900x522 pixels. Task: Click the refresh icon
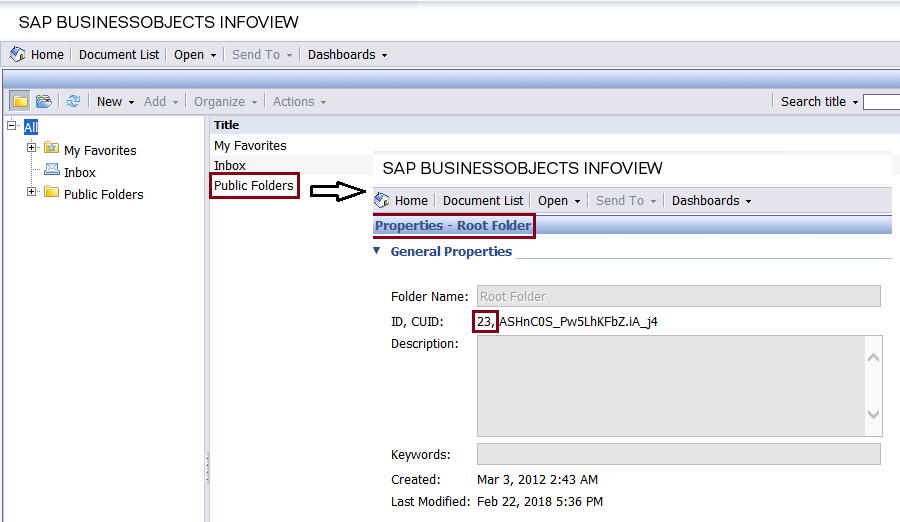click(x=73, y=102)
